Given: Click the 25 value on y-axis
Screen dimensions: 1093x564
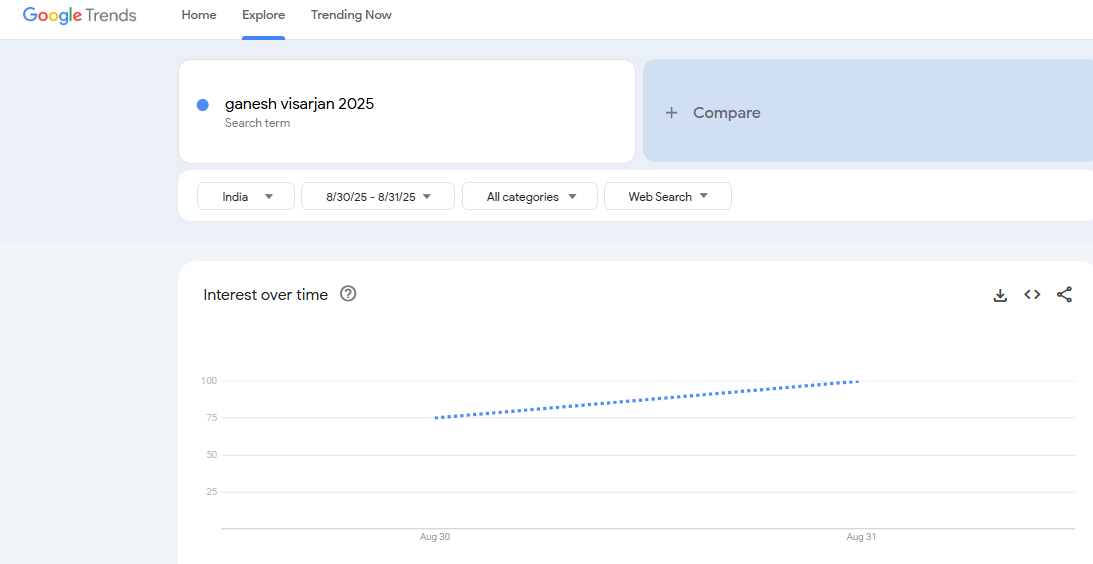Looking at the screenshot, I should [x=212, y=491].
